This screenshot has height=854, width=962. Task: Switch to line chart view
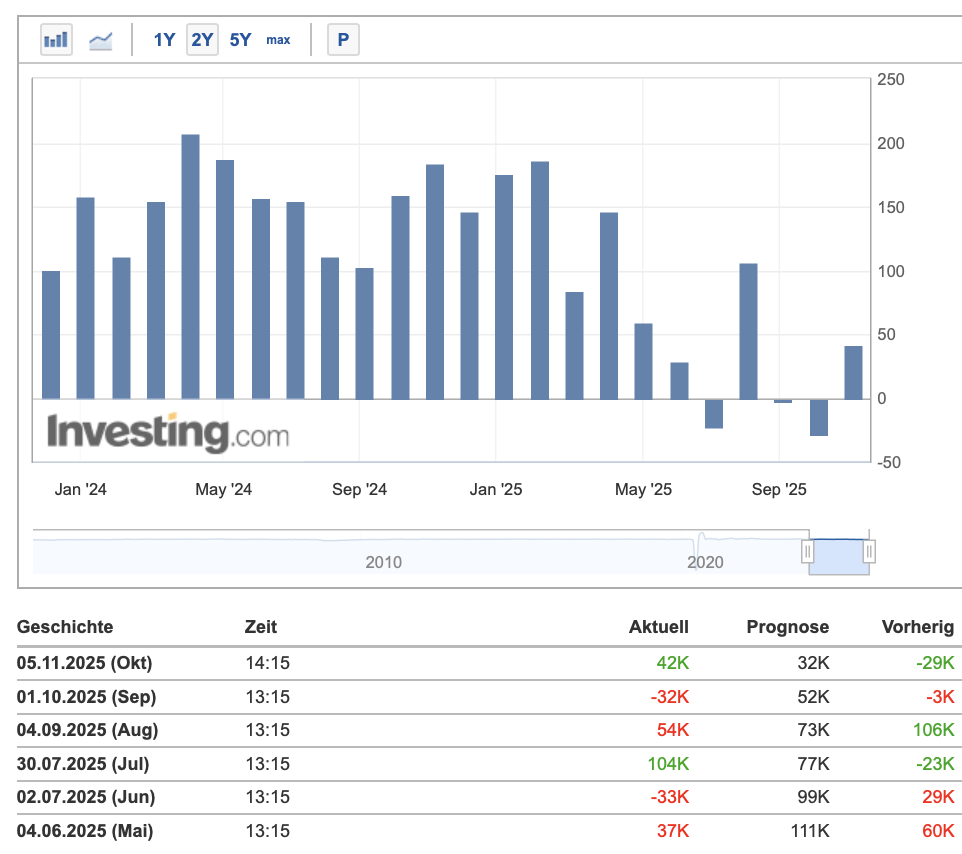(x=100, y=39)
